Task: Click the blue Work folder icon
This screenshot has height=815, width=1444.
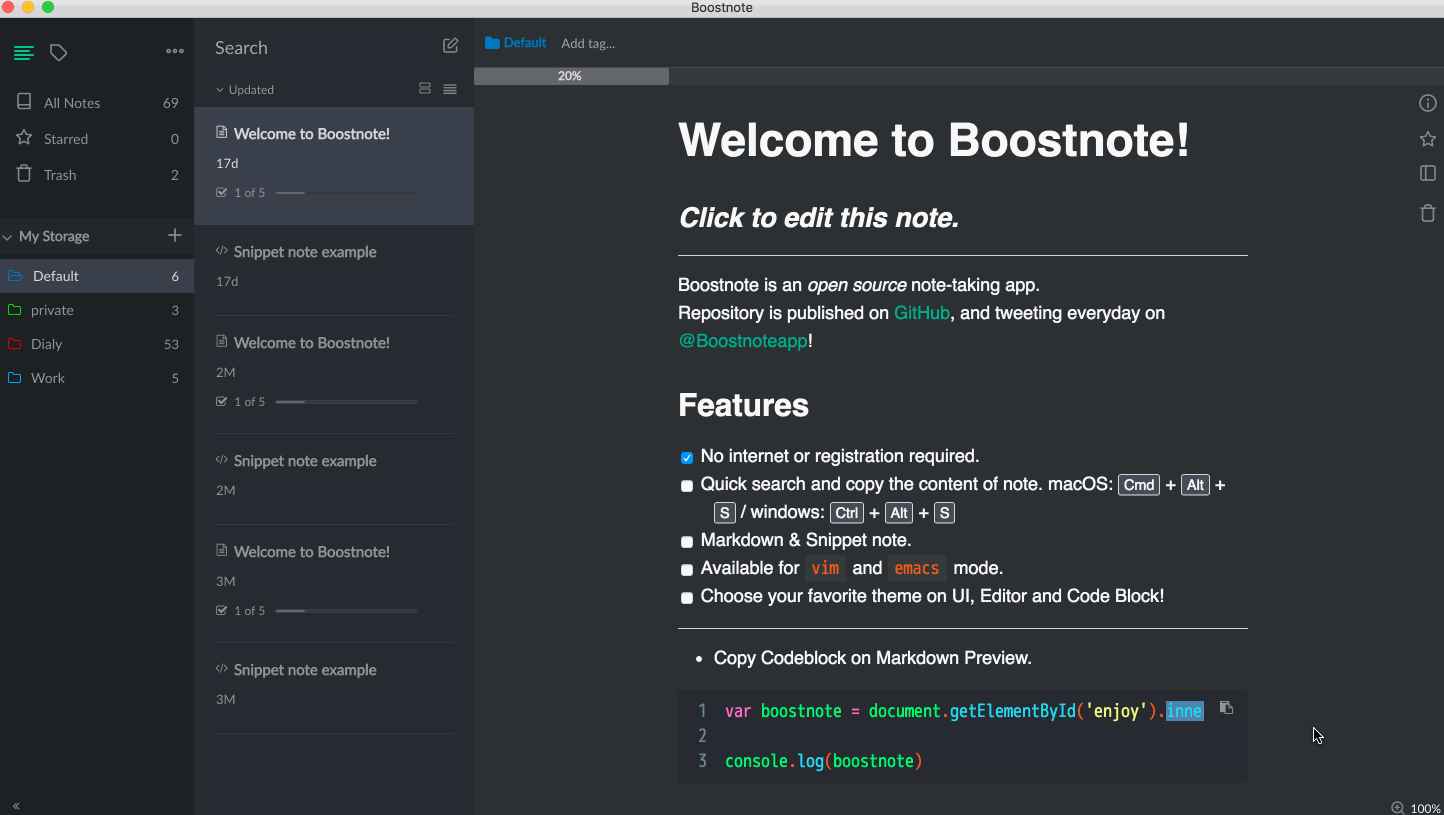Action: tap(14, 378)
